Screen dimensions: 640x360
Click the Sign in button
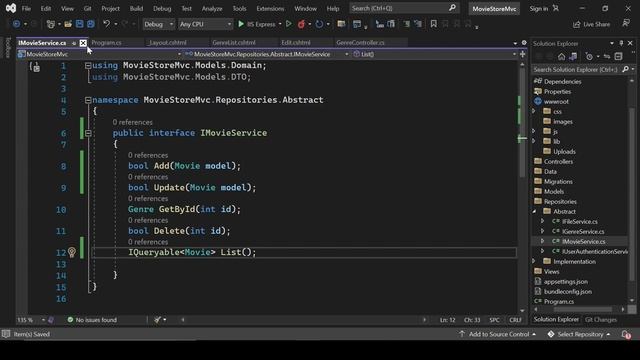[544, 8]
